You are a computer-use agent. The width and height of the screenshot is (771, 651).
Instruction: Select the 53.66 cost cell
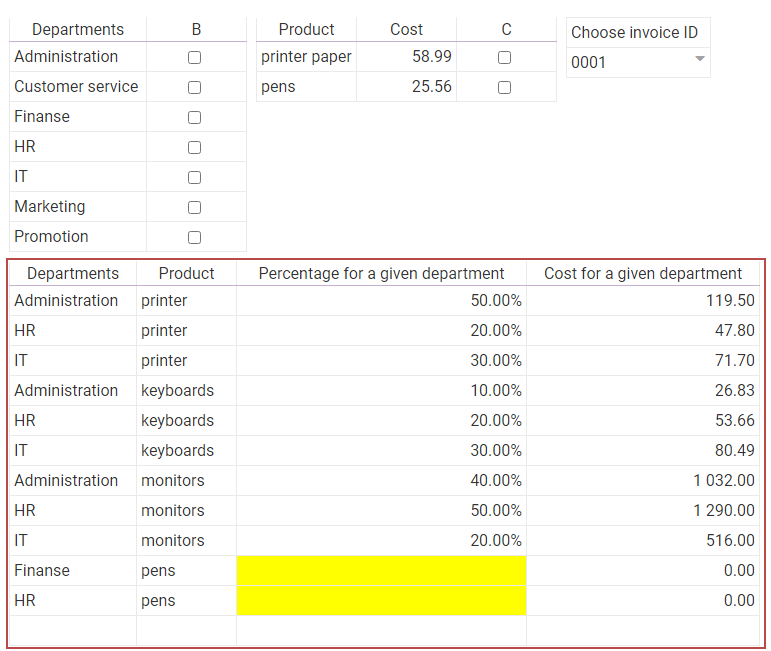click(x=643, y=420)
